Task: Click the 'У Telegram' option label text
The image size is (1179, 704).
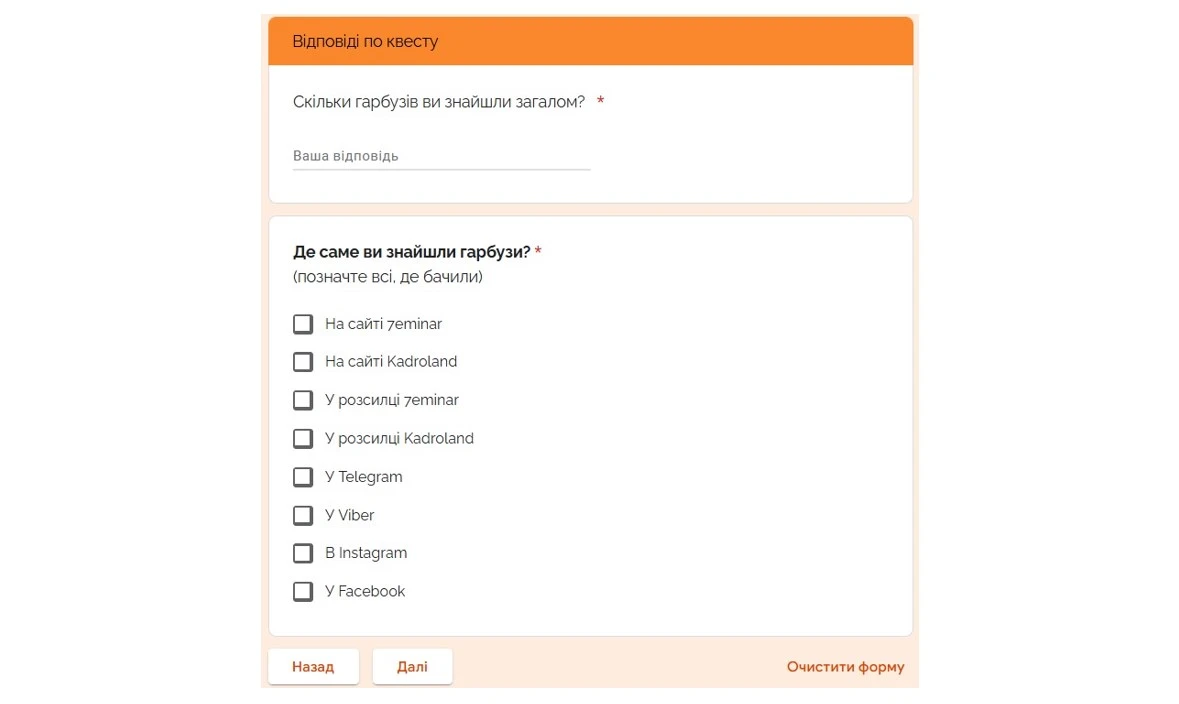Action: (x=364, y=477)
